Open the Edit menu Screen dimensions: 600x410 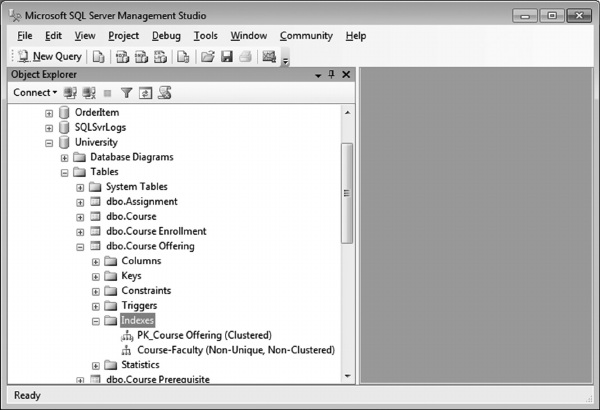(x=53, y=36)
